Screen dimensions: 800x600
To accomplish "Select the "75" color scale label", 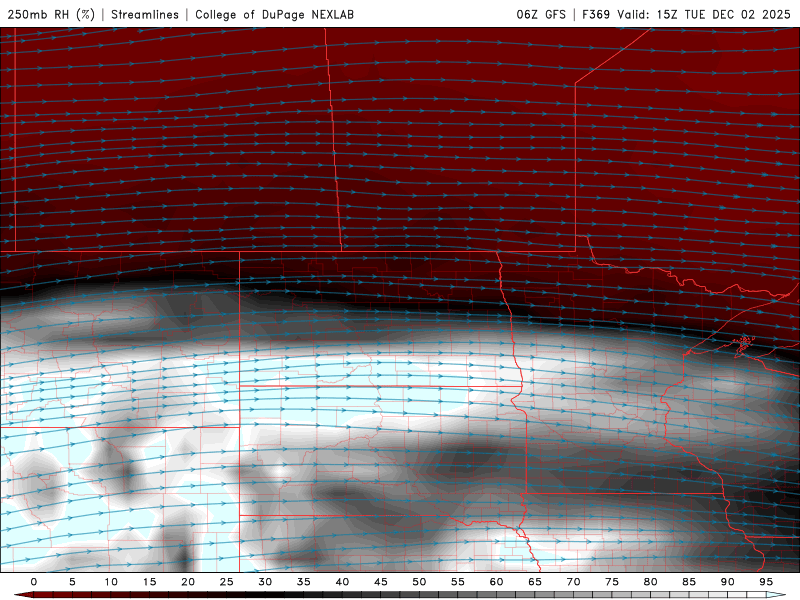I will (x=612, y=582).
